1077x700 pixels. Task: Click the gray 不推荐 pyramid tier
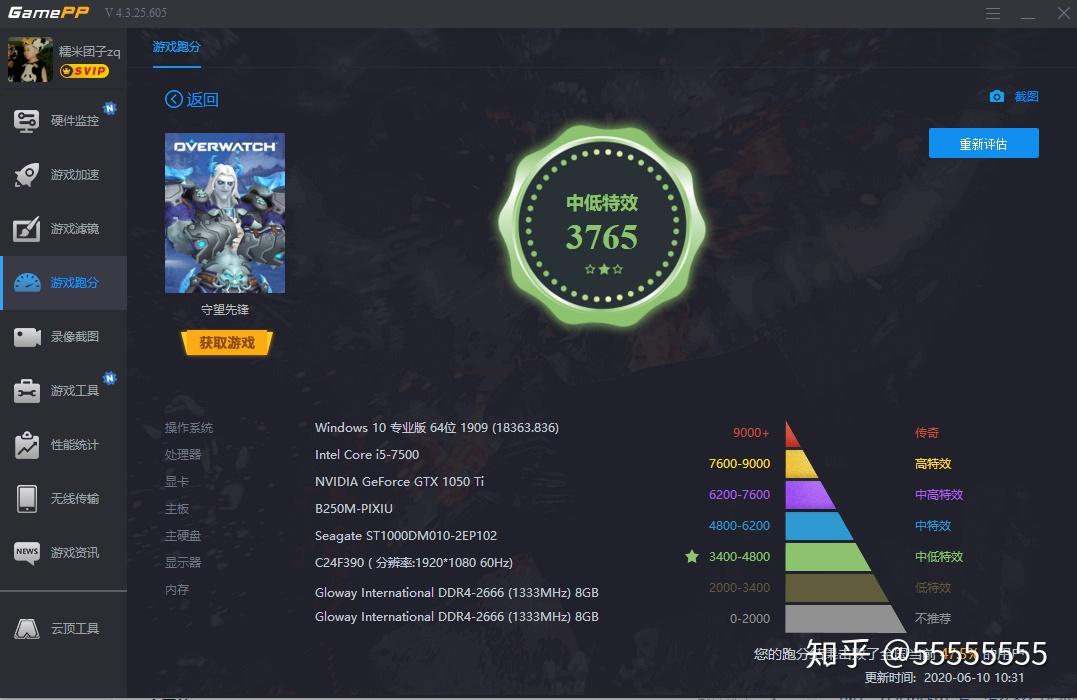click(x=844, y=618)
